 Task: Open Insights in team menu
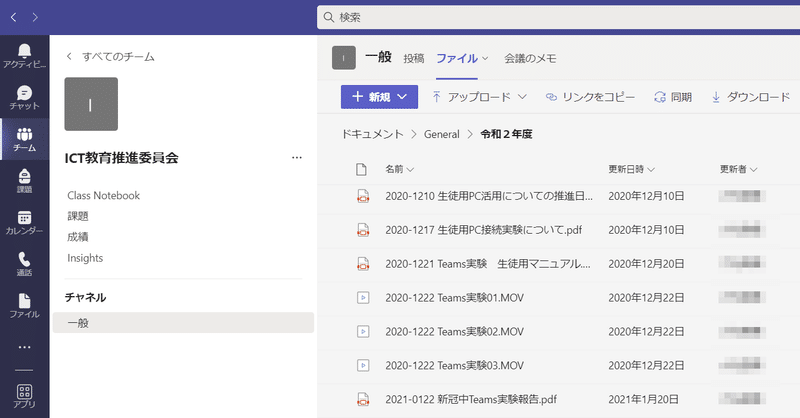85,258
